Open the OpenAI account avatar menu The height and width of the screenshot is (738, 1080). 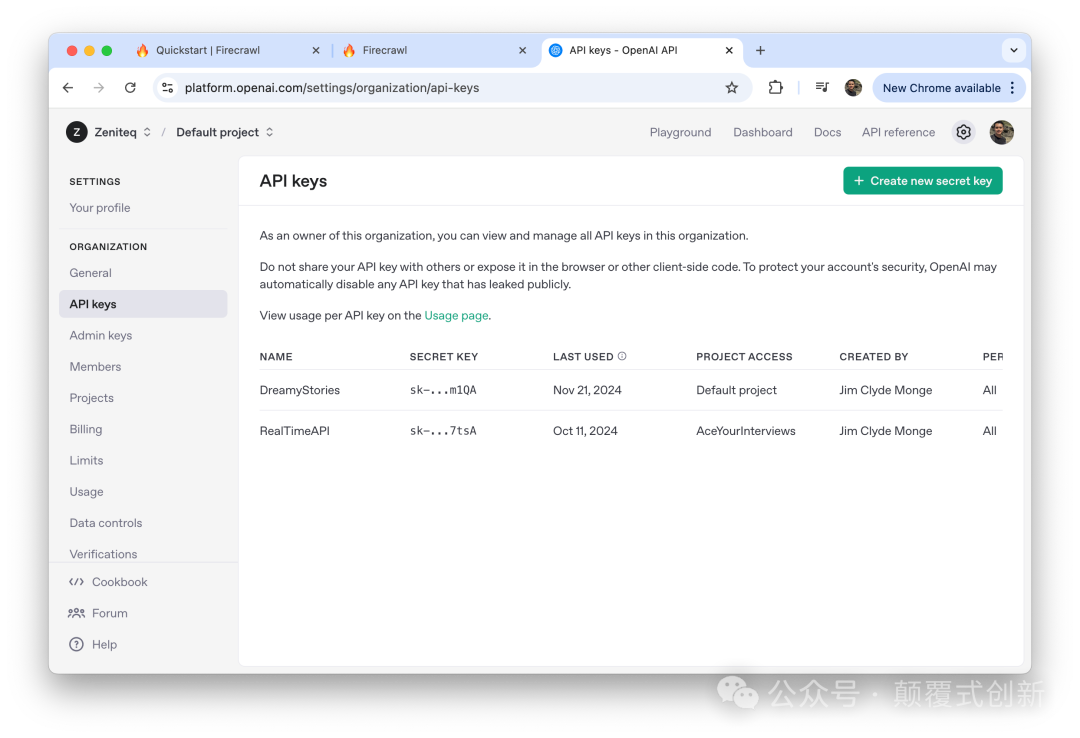coord(1001,132)
